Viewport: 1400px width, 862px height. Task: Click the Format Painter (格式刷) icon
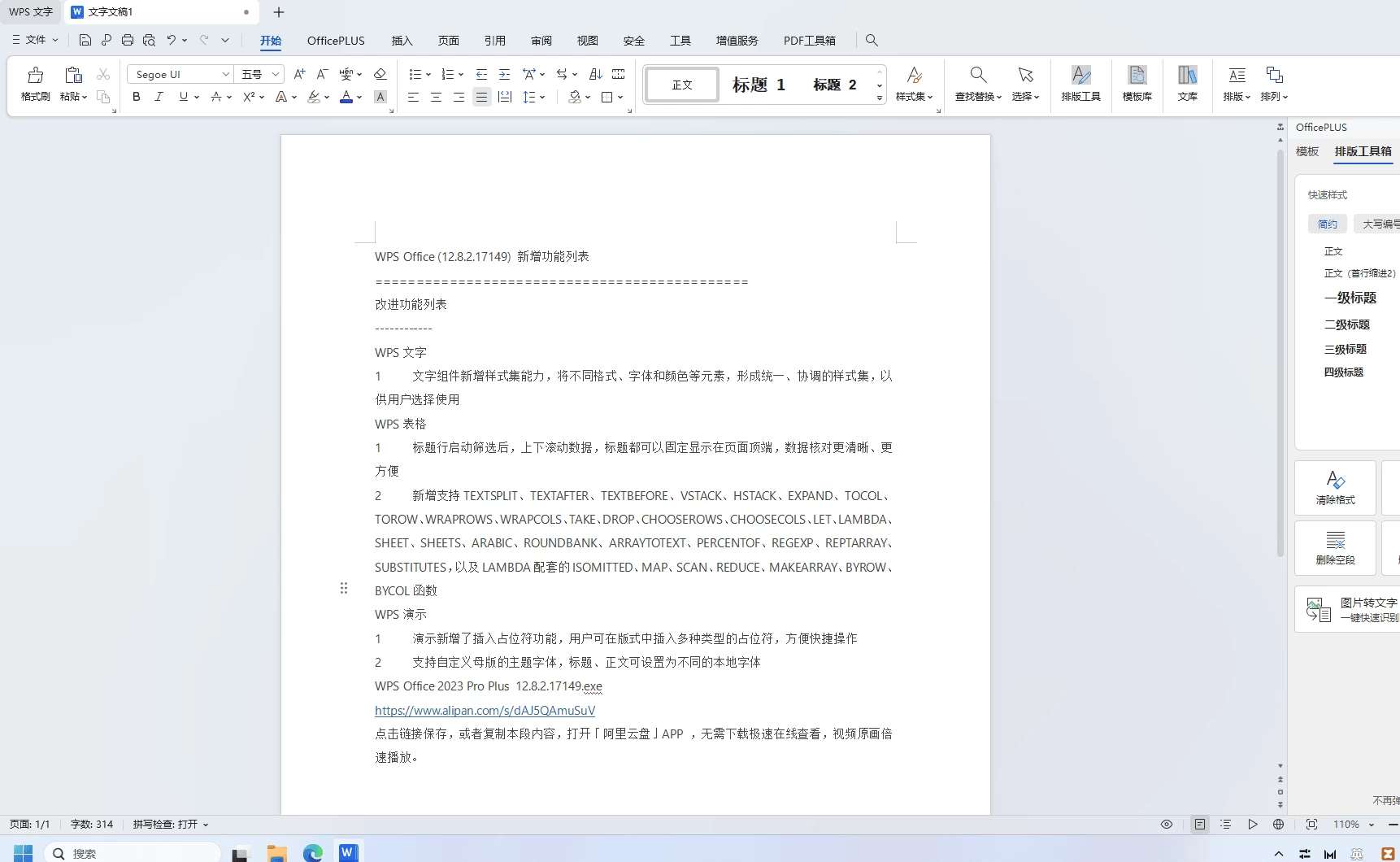click(x=35, y=76)
